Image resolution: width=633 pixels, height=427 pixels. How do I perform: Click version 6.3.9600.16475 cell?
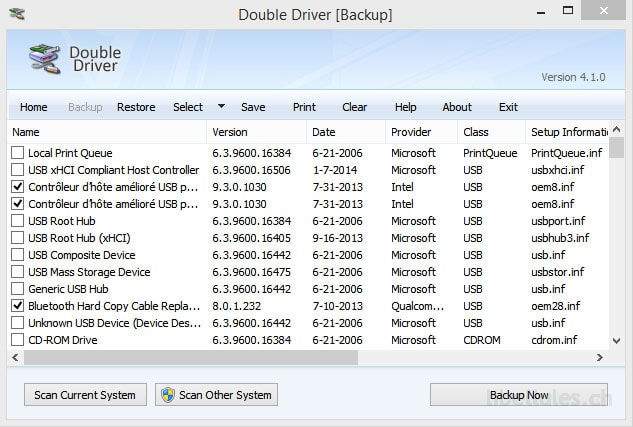(x=252, y=272)
